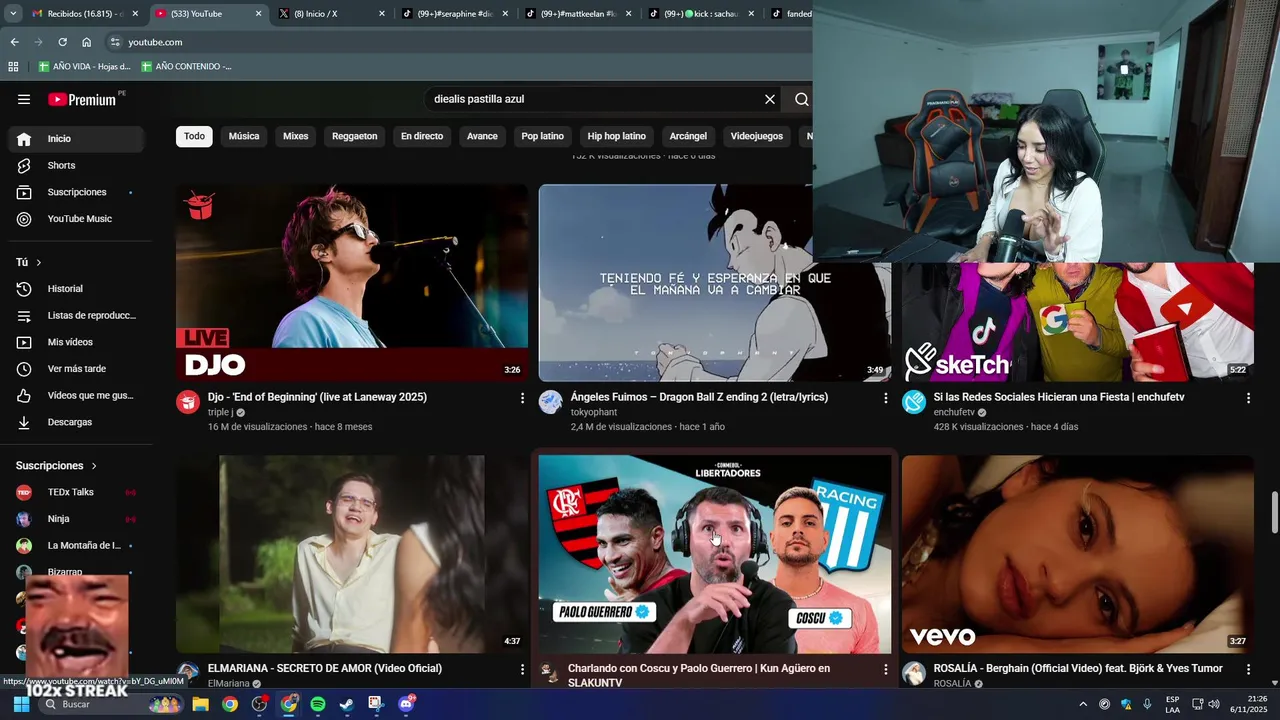Expand the Suscripciones section header chevron

[94, 466]
